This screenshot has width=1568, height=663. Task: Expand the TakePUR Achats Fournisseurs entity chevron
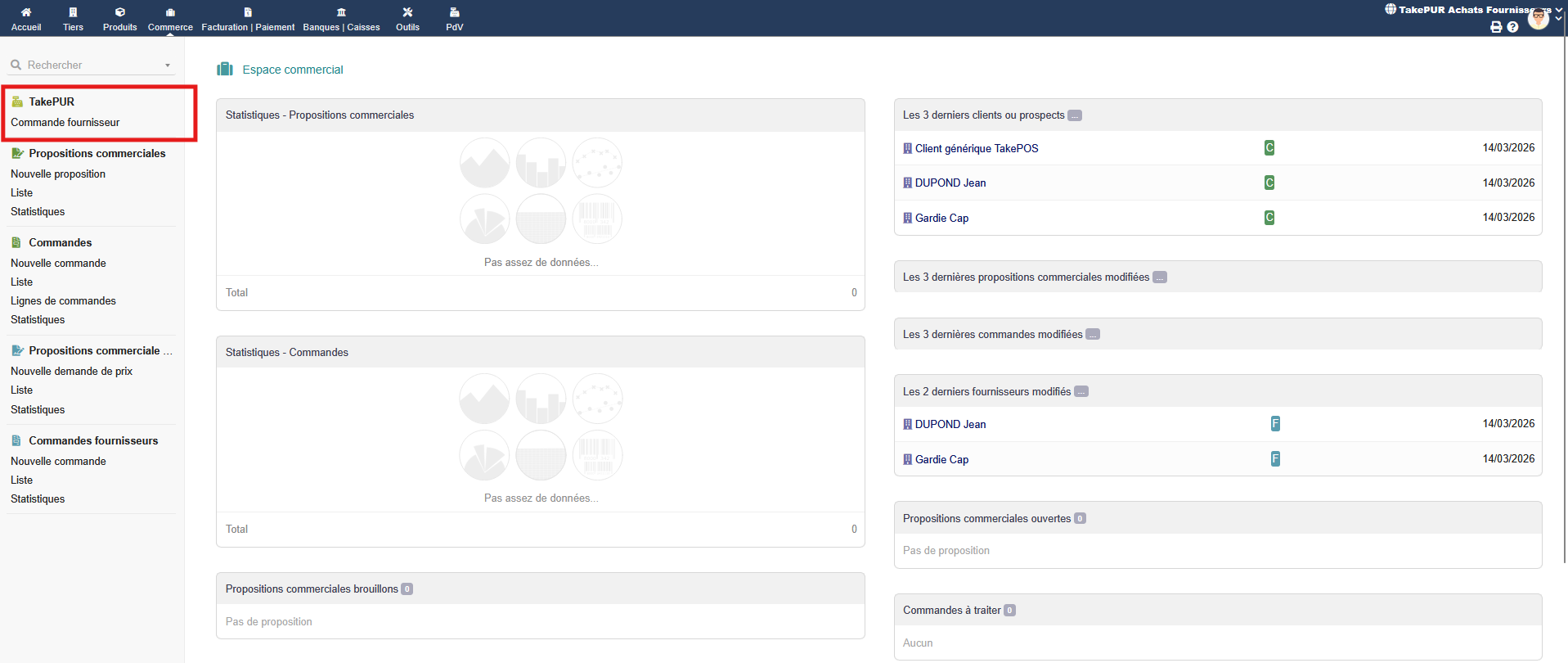point(1559,10)
